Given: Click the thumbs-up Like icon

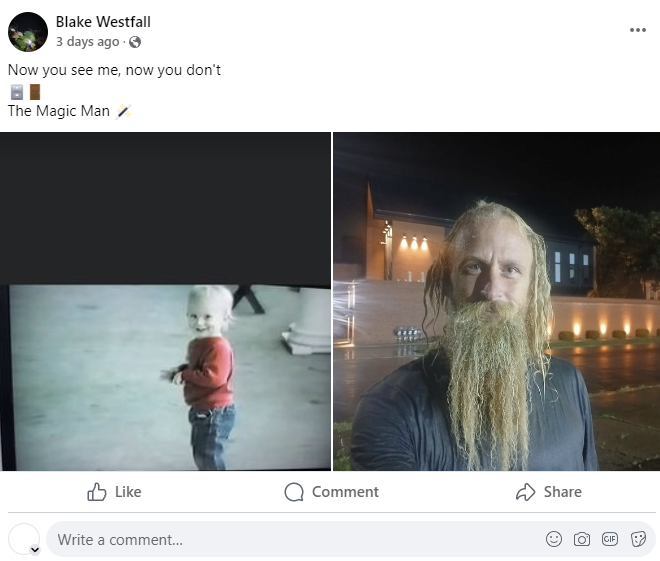Looking at the screenshot, I should pyautogui.click(x=97, y=492).
